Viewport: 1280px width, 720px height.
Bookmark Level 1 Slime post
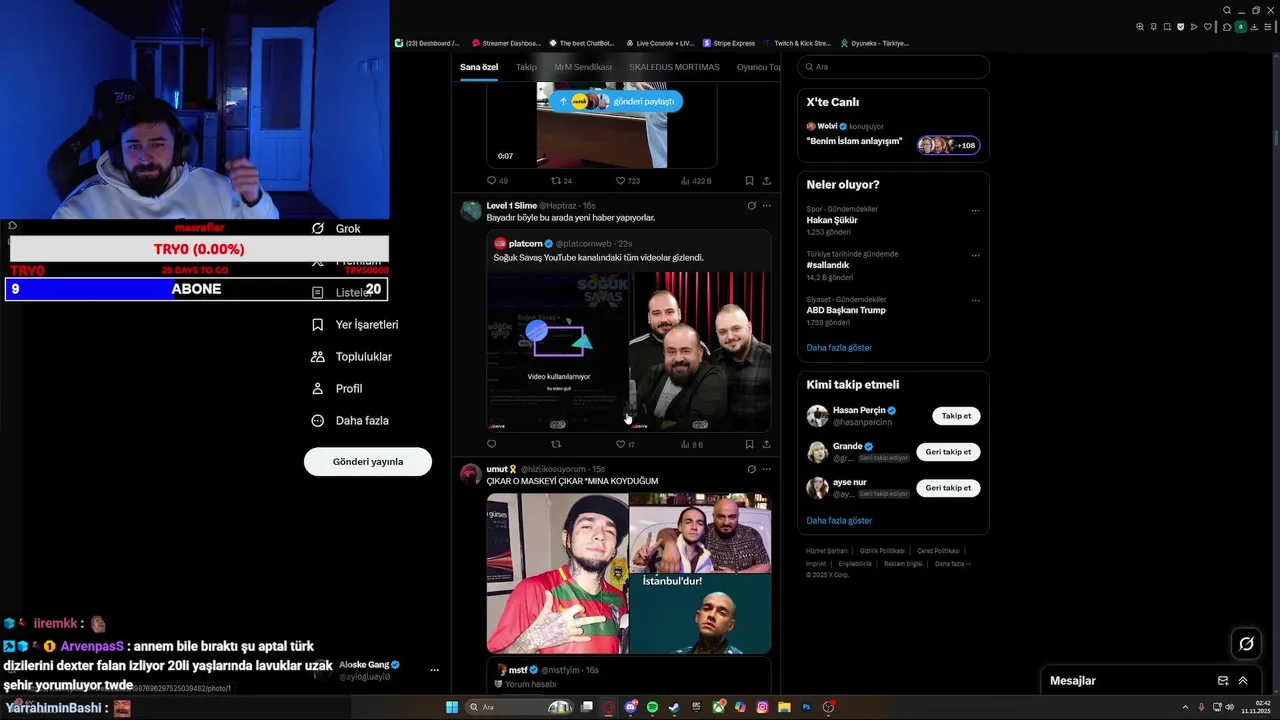coord(749,444)
